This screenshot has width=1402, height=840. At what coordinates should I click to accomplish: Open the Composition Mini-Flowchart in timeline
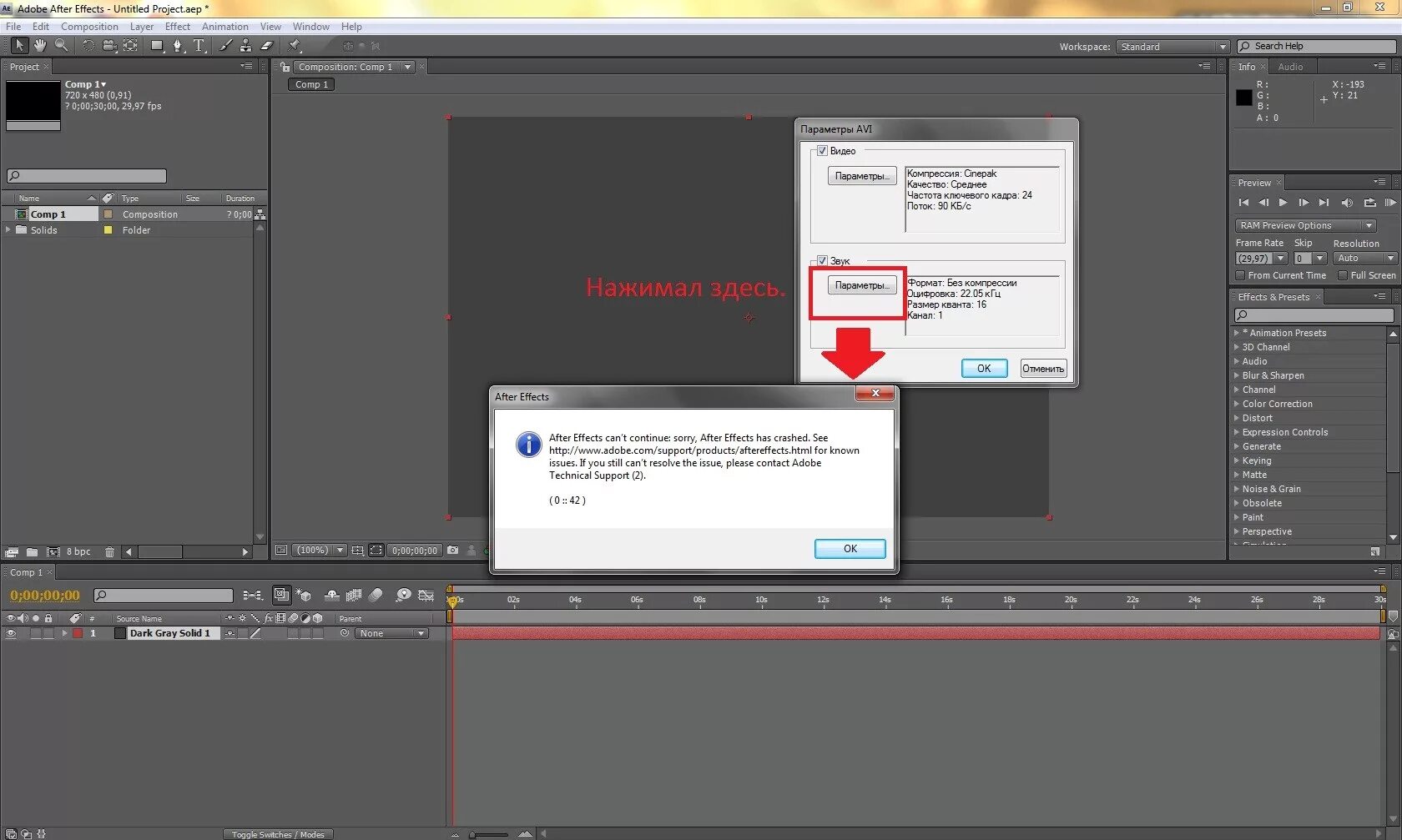[x=253, y=595]
